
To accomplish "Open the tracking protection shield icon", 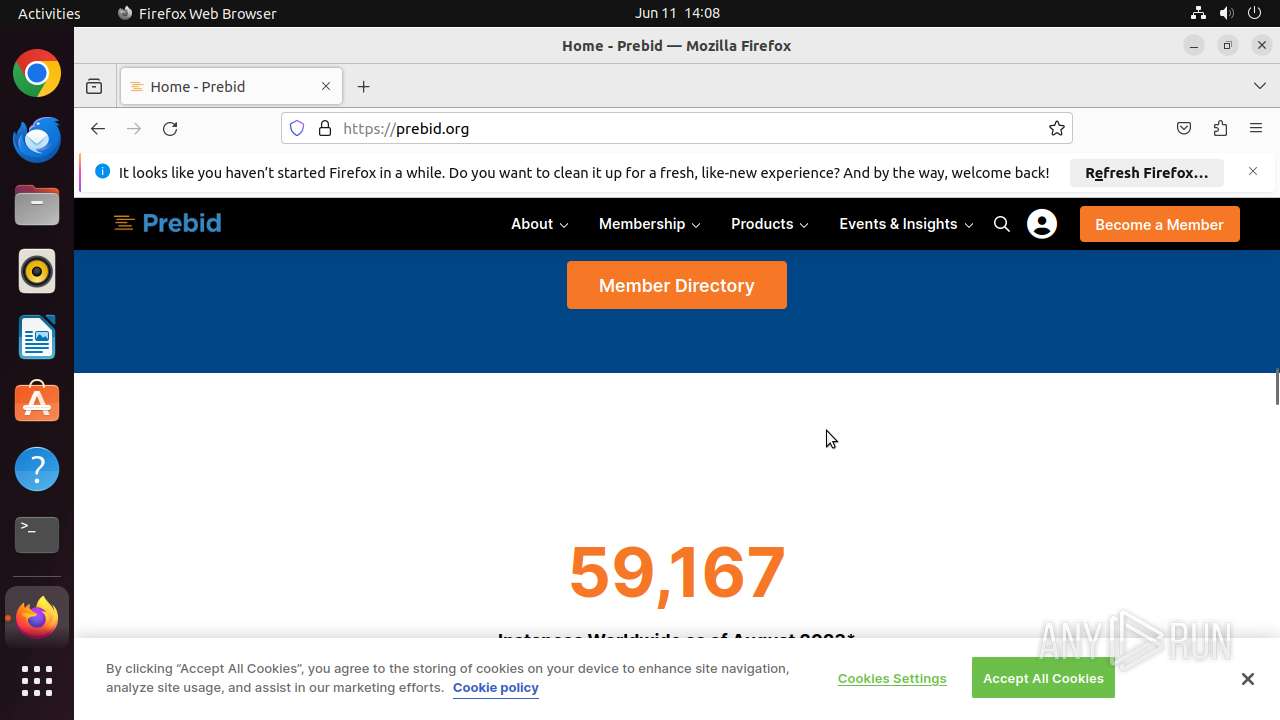I will [297, 128].
